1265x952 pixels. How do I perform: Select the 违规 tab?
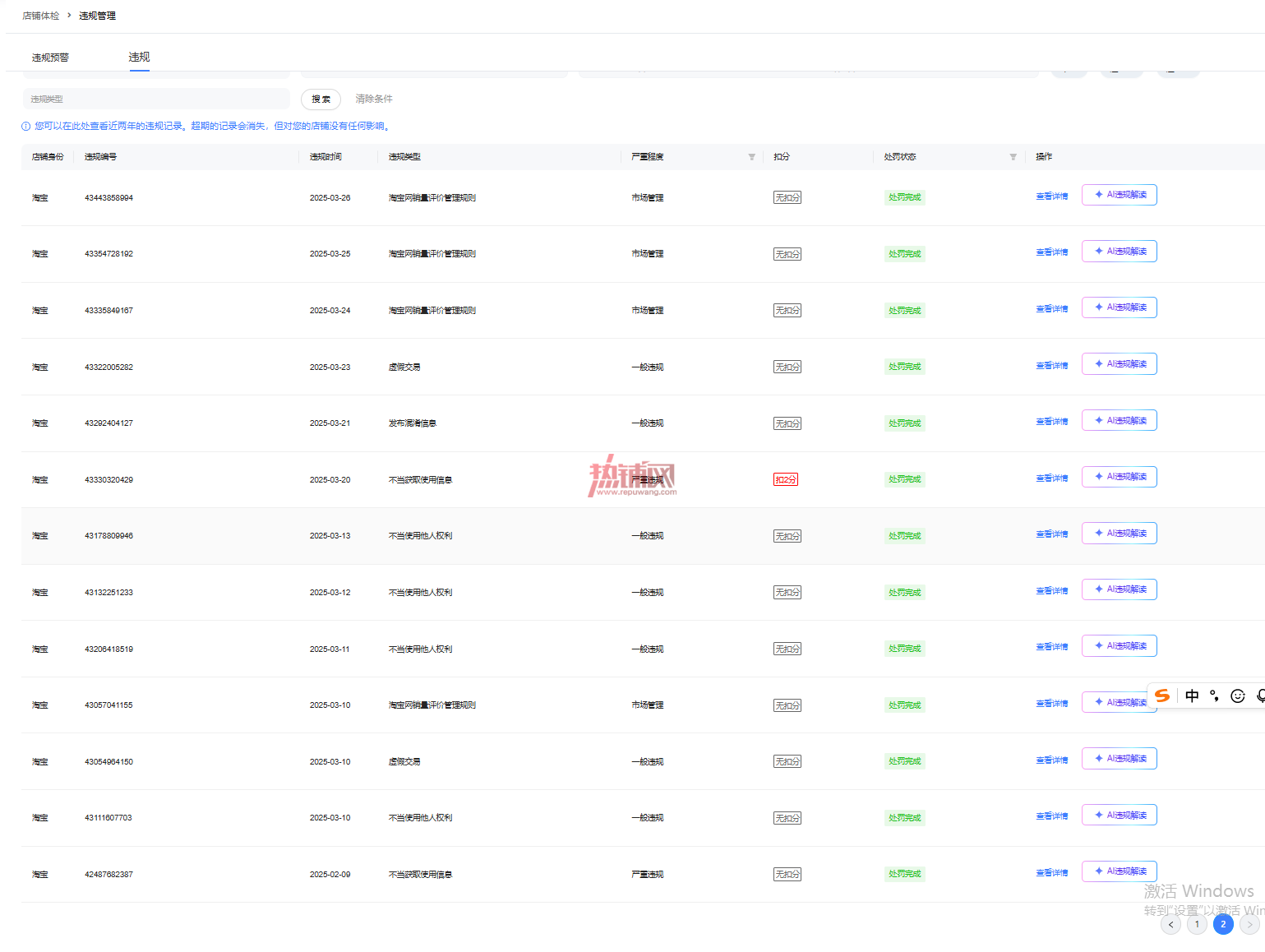coord(139,57)
